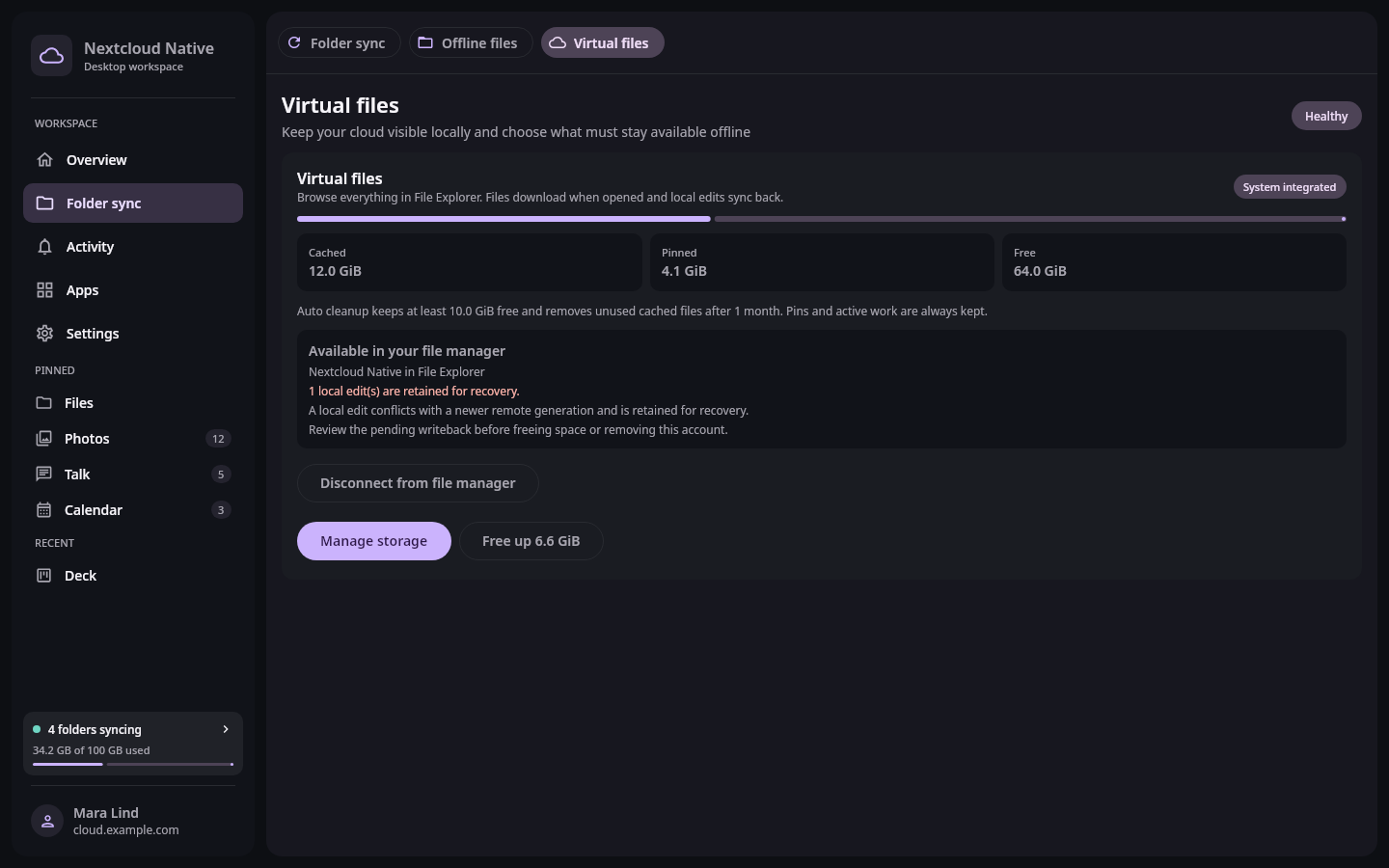Click the Cached 12.0 GiB card
This screenshot has height=868, width=1389.
(470, 262)
